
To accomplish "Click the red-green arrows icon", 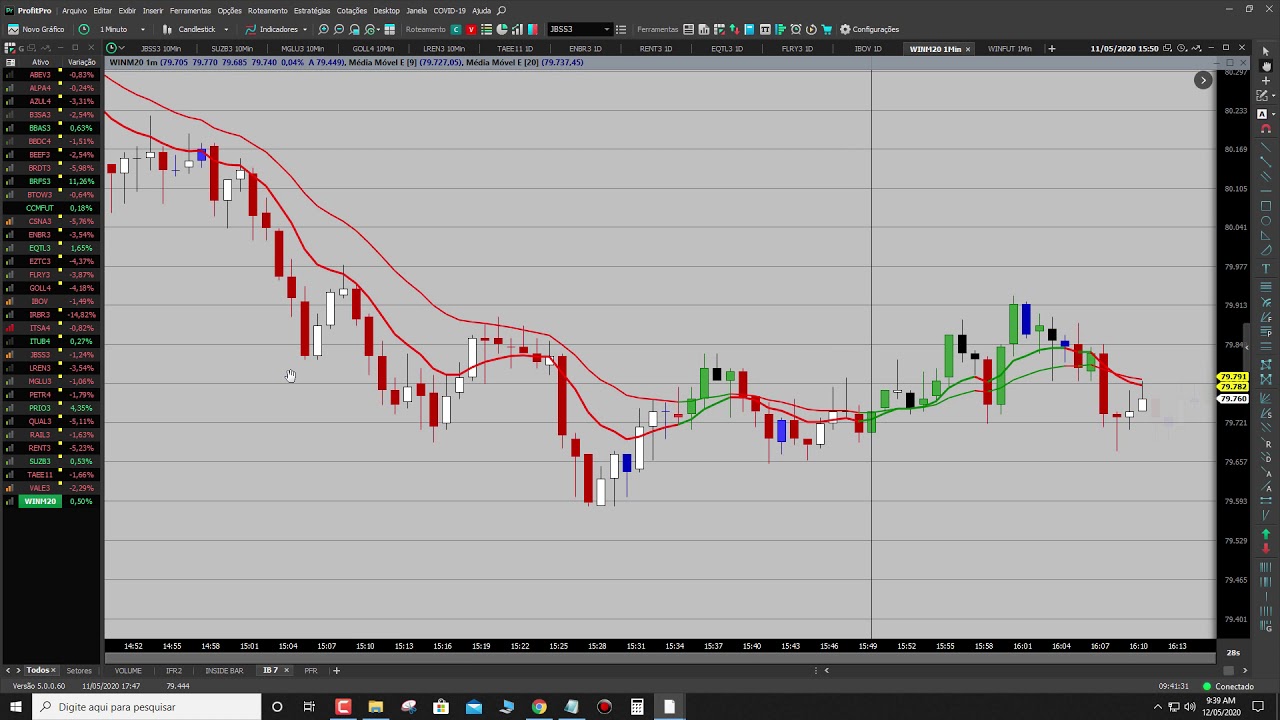I will point(734,29).
